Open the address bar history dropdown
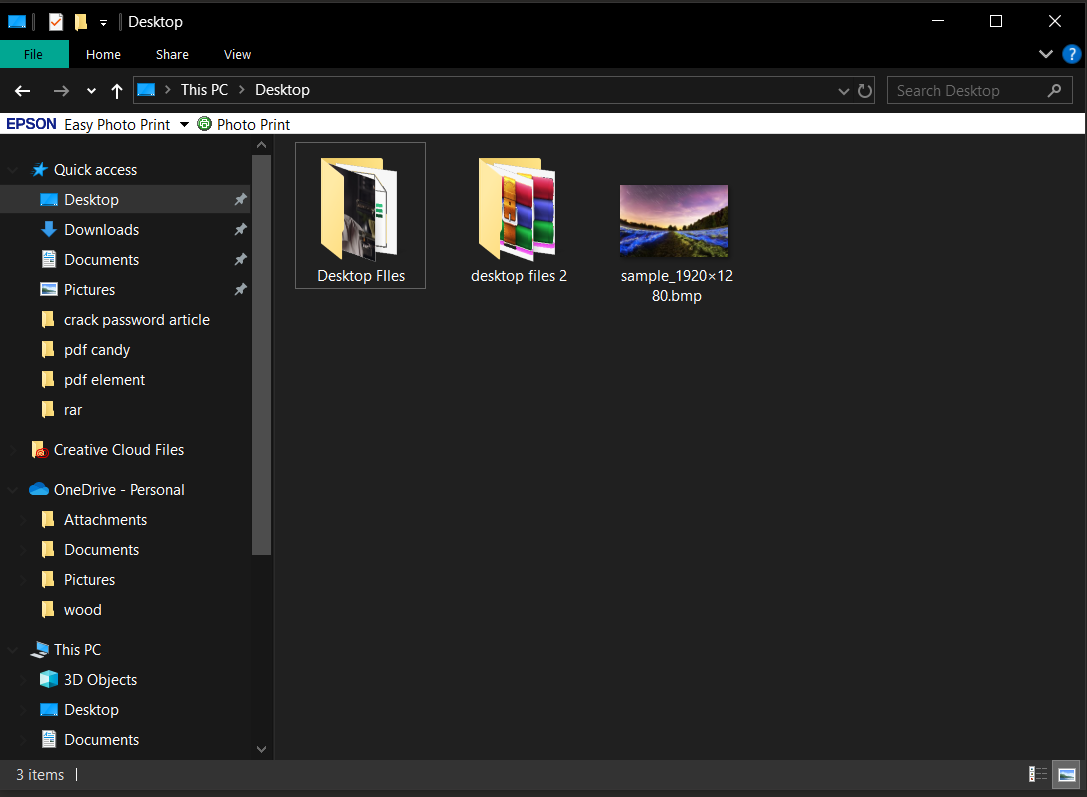The height and width of the screenshot is (797, 1087). coord(843,90)
